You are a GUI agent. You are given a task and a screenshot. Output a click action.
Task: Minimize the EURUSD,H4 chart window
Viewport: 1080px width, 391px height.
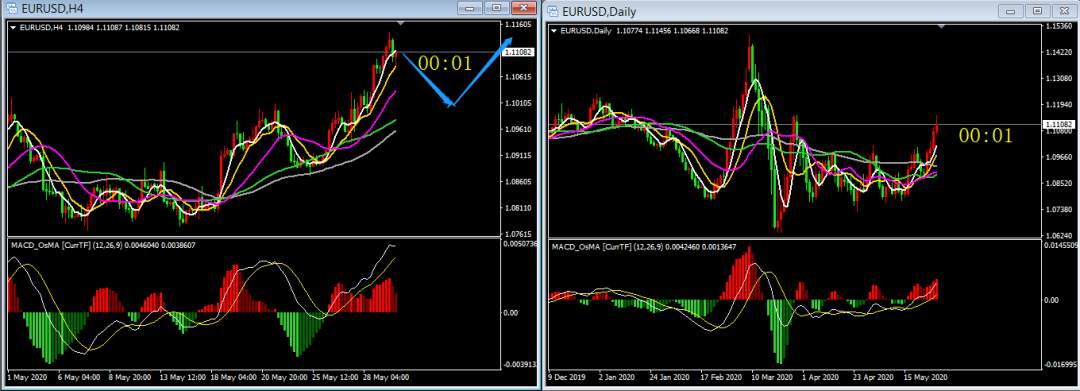pos(471,8)
